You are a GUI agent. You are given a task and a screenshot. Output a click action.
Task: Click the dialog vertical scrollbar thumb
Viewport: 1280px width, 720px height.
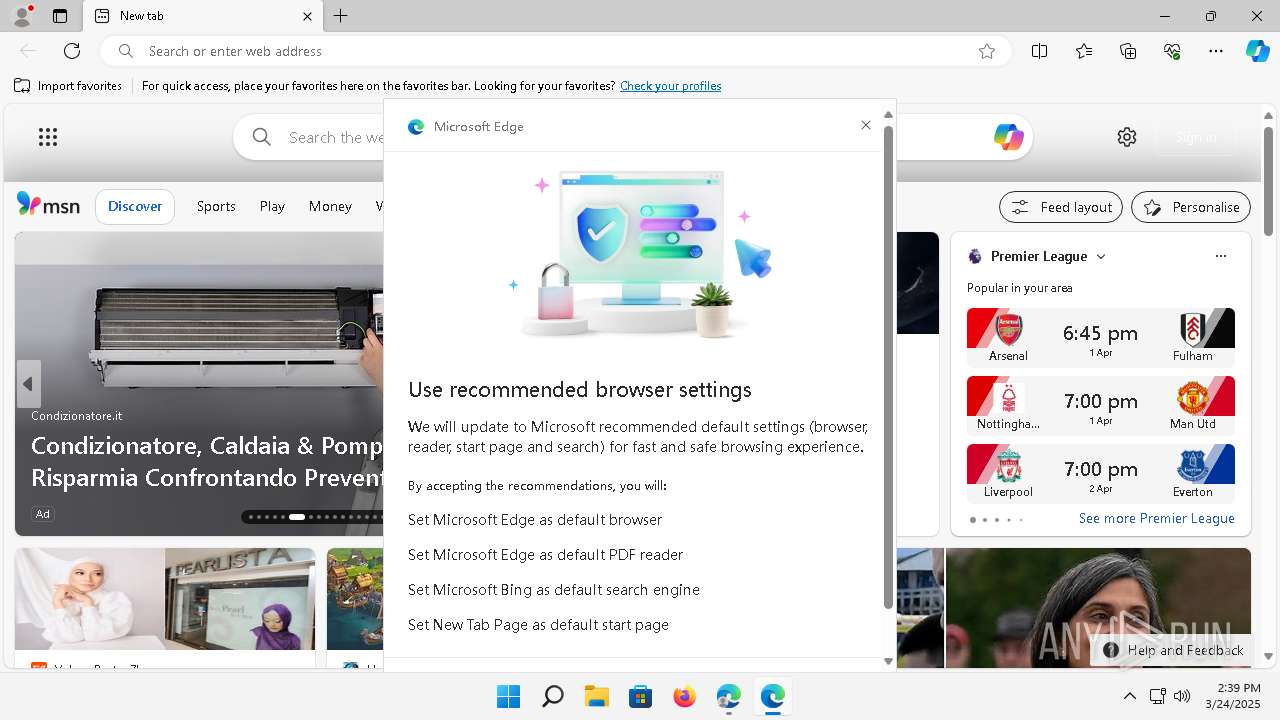pyautogui.click(x=888, y=367)
